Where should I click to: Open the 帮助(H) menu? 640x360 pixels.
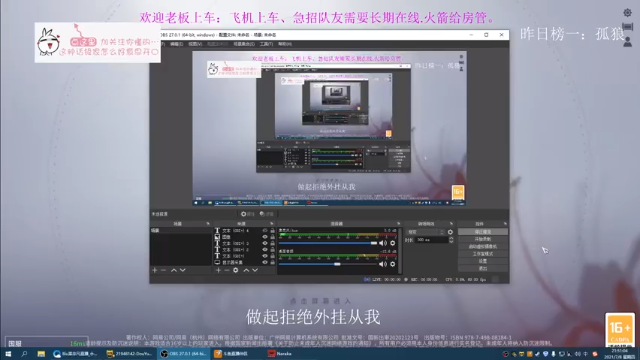(285, 44)
